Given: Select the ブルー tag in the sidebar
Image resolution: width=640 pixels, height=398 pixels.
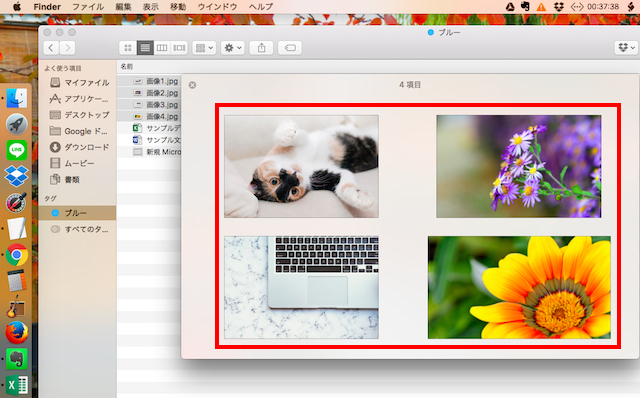Looking at the screenshot, I should point(78,213).
